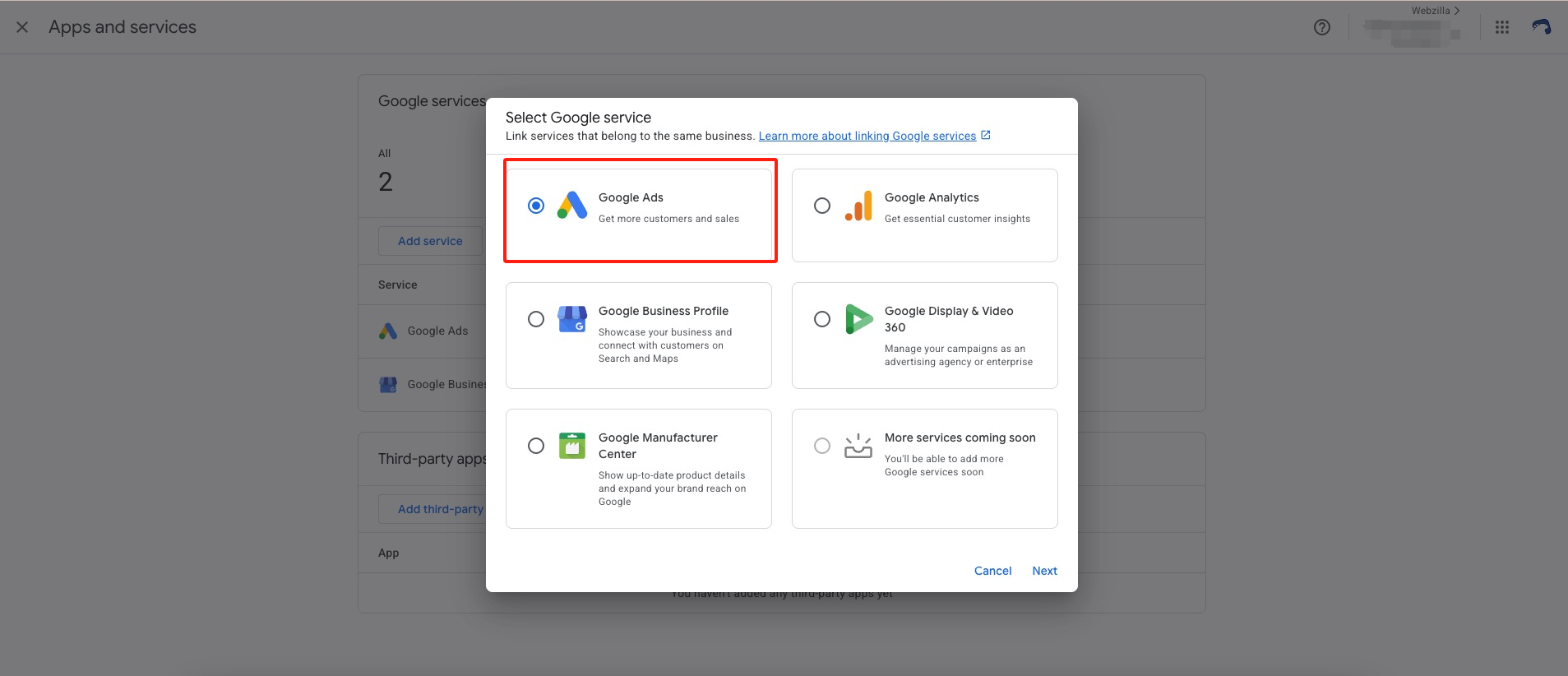1568x676 pixels.
Task: Click the Google Business Profile storefront icon
Action: [572, 319]
